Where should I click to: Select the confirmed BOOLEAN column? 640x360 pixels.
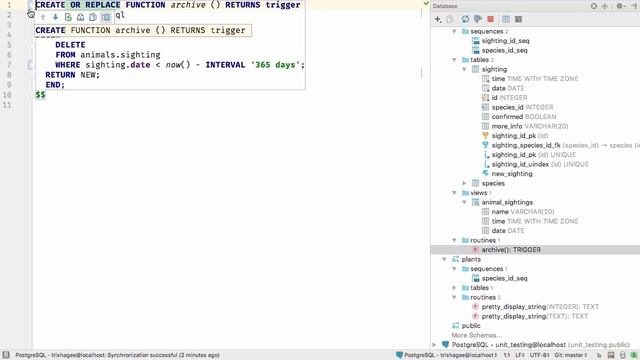pyautogui.click(x=524, y=117)
